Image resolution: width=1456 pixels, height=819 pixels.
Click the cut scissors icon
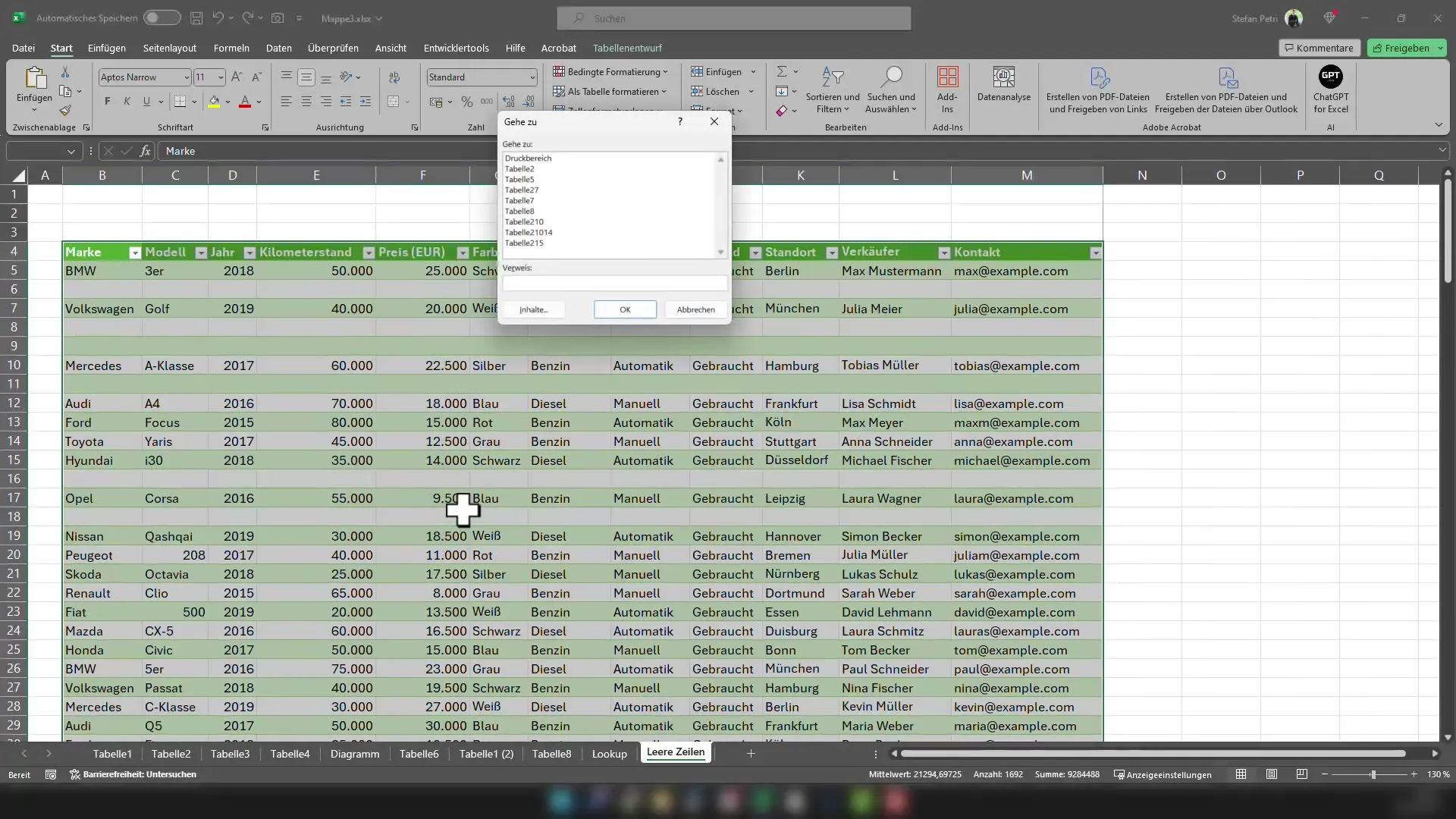click(x=65, y=72)
